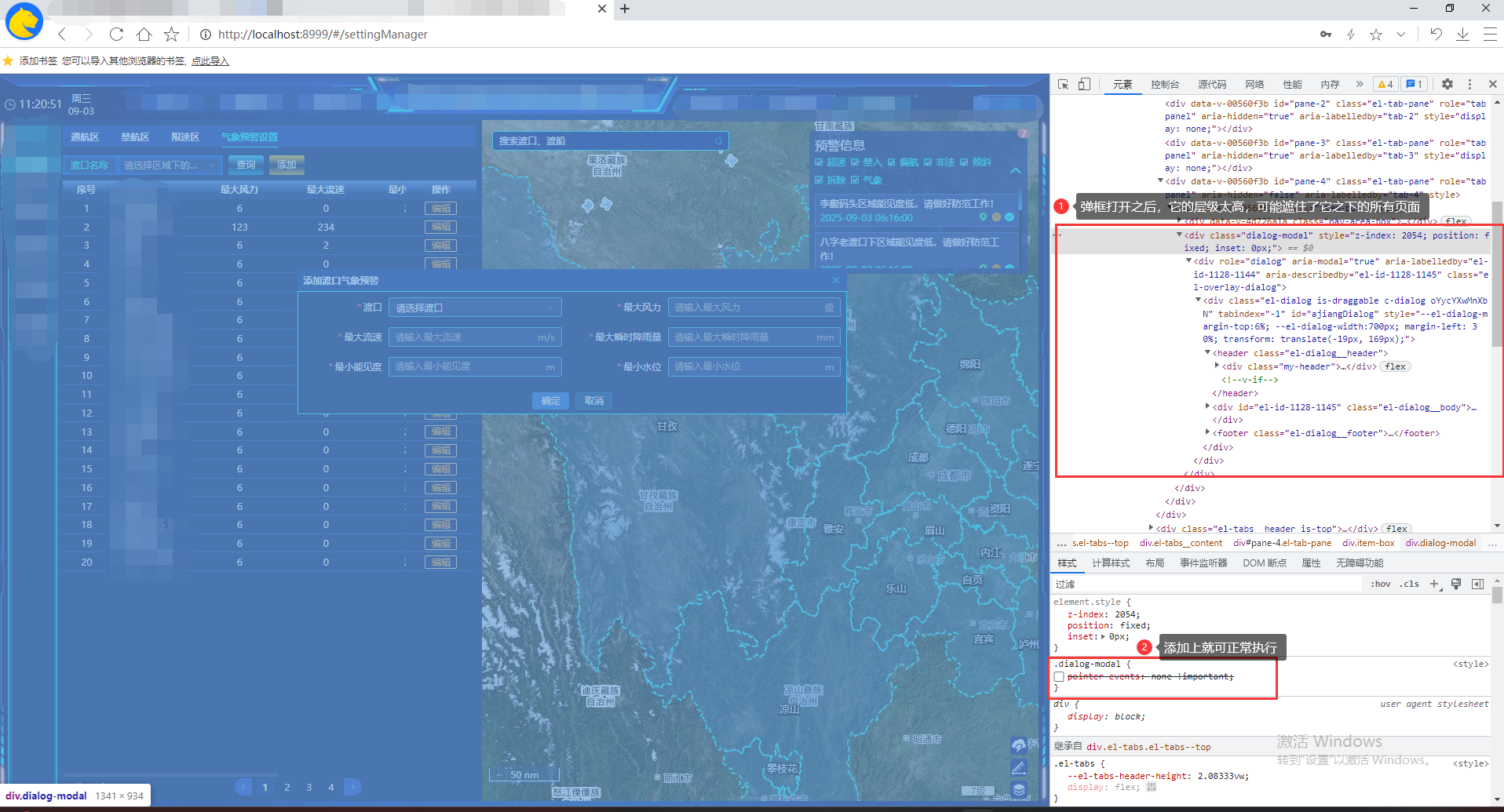Toggle device emulation toolbar icon
The height and width of the screenshot is (812, 1504).
[x=1084, y=84]
